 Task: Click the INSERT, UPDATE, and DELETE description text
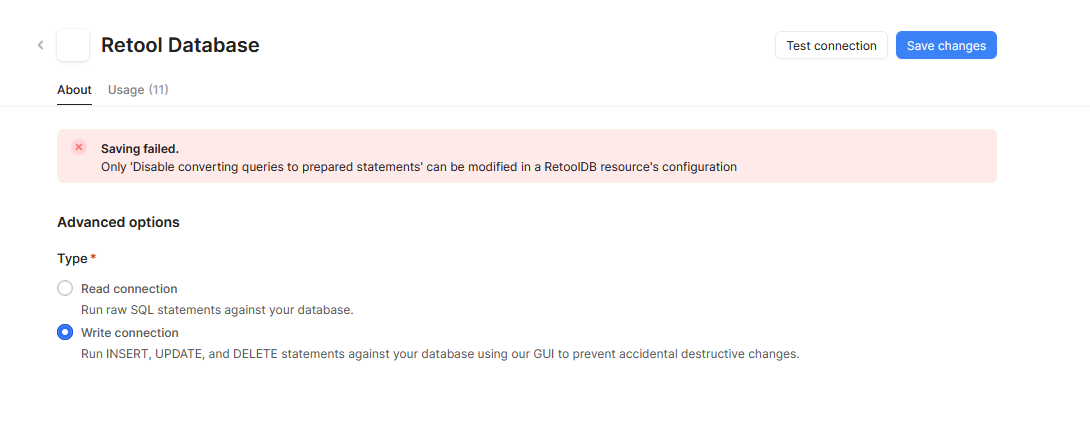(x=441, y=354)
